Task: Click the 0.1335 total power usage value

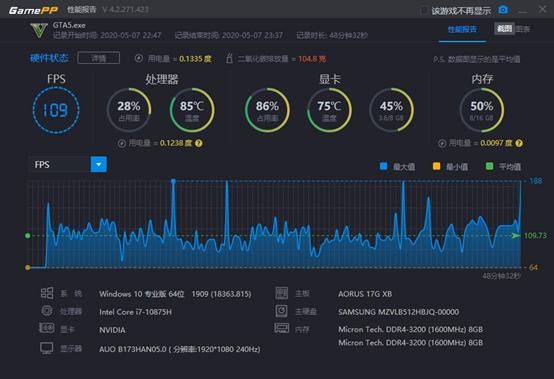Action: pyautogui.click(x=195, y=59)
